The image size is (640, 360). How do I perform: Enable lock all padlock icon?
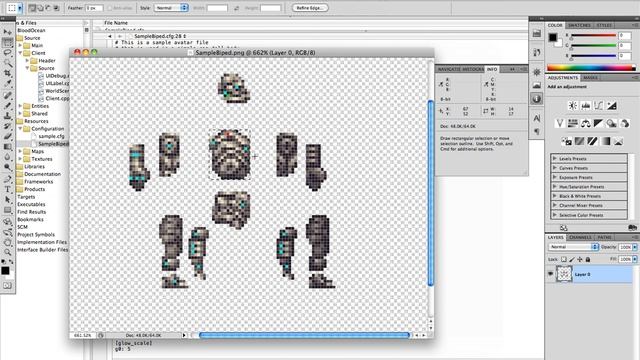point(588,259)
